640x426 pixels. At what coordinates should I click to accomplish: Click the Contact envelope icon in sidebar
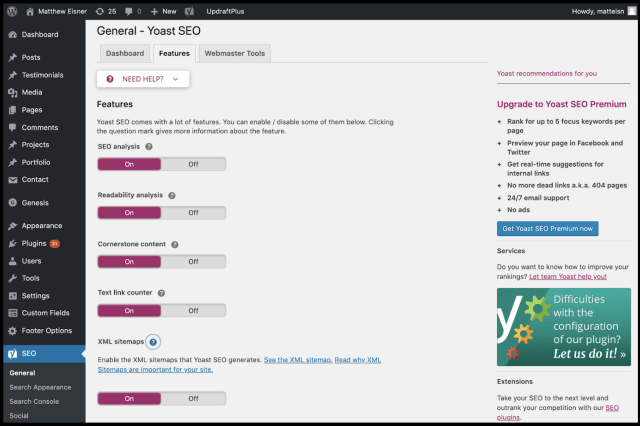point(13,180)
